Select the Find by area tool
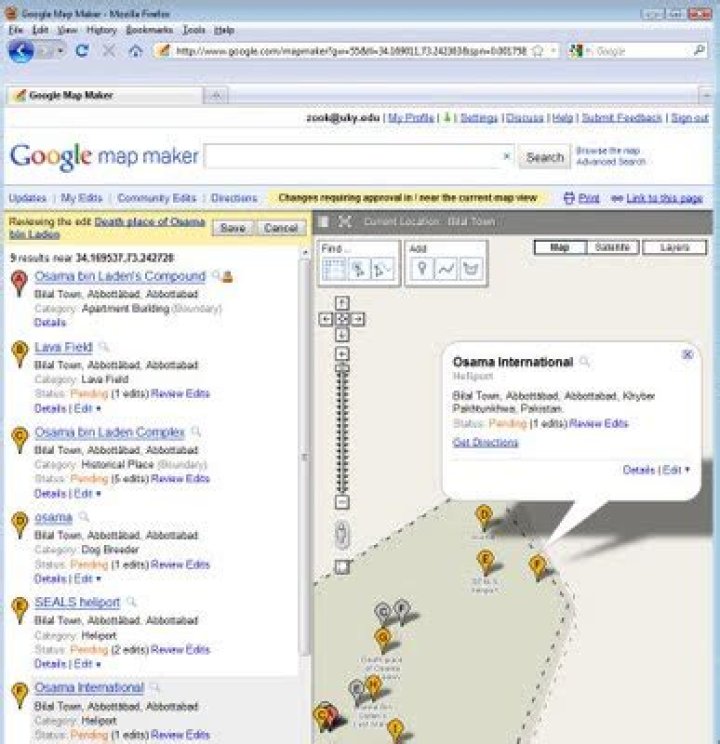Viewport: 720px width, 744px height. click(x=333, y=269)
